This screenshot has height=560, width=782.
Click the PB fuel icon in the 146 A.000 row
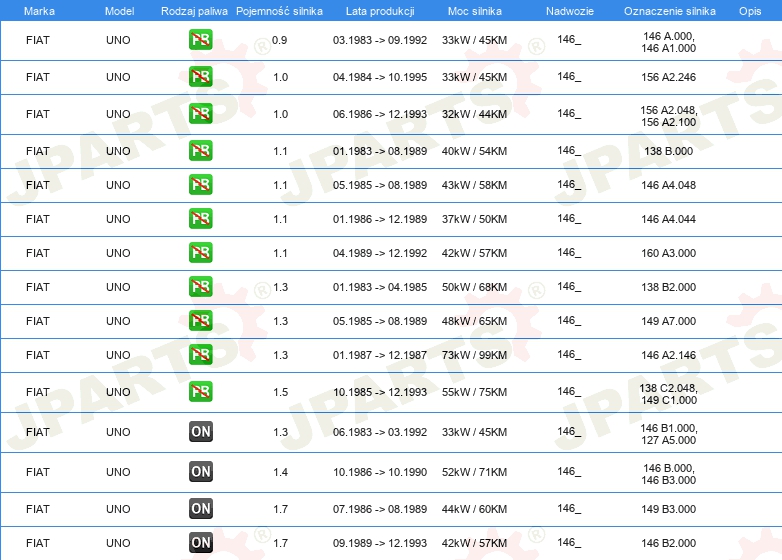(200, 40)
